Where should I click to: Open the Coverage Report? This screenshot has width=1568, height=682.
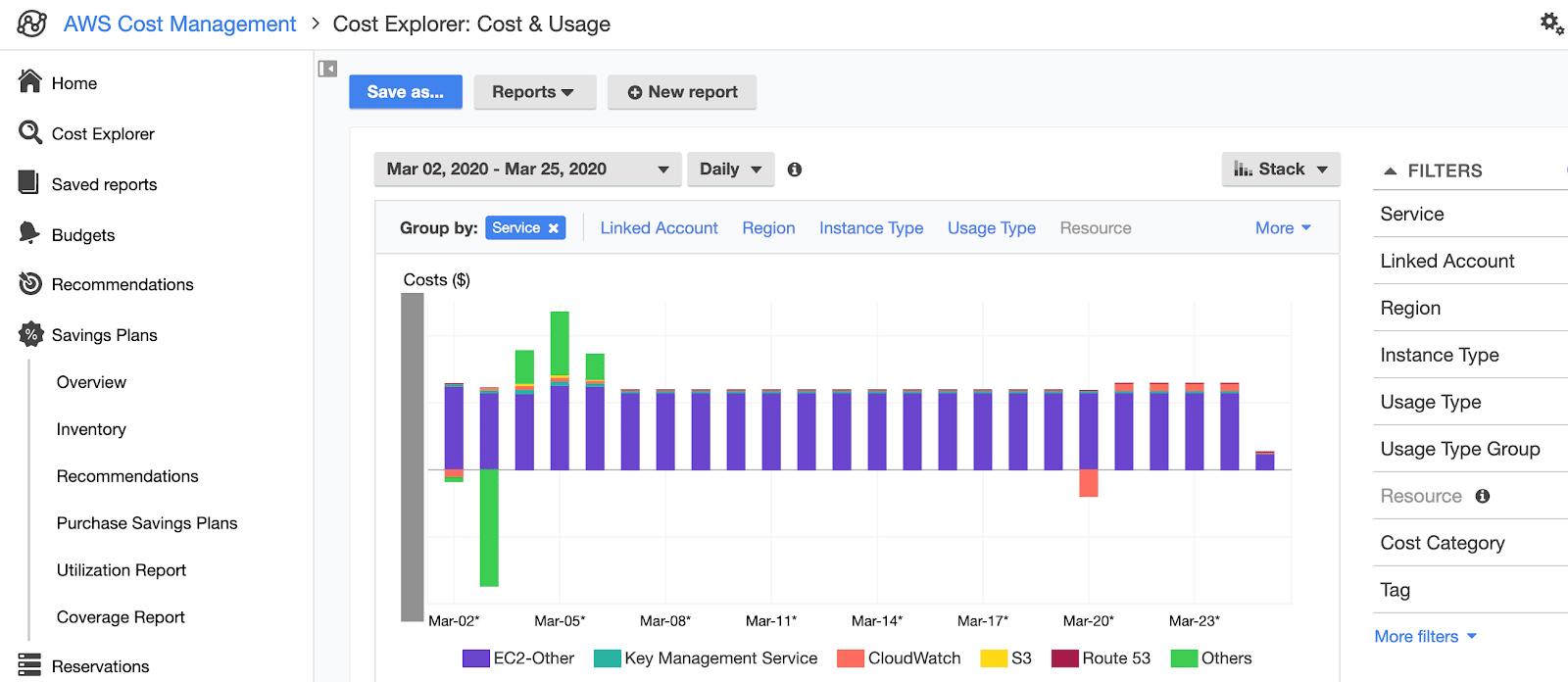click(x=121, y=617)
